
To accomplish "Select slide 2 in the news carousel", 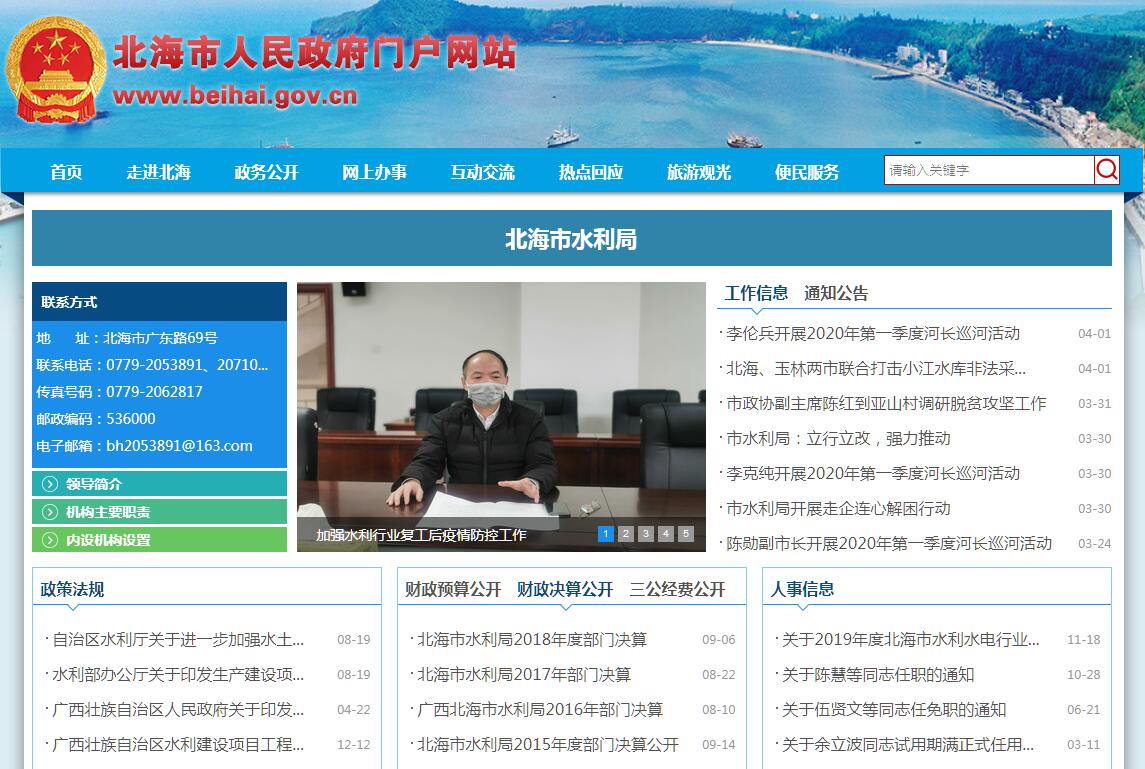I will coord(626,534).
